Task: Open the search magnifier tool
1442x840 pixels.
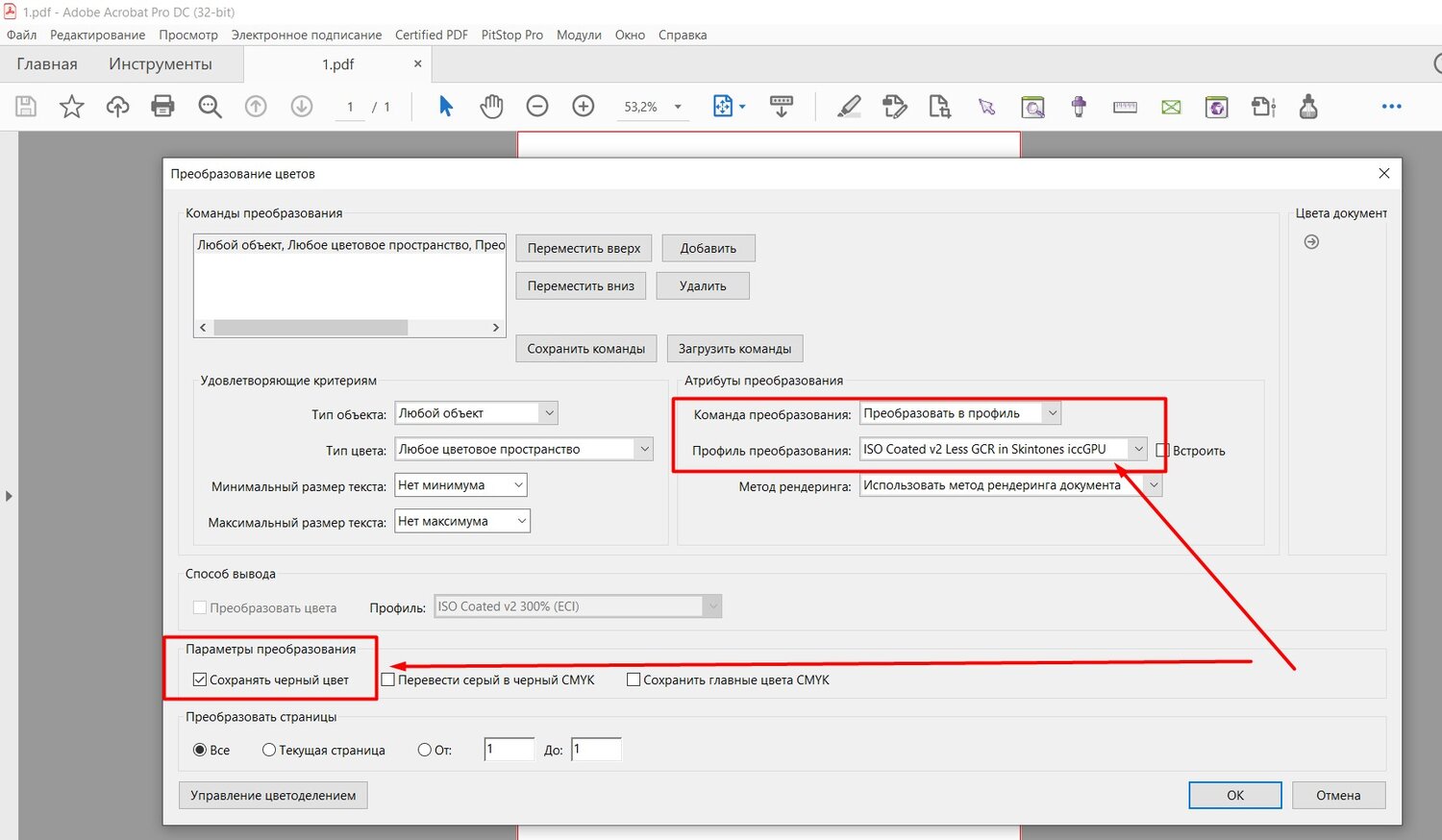Action: pyautogui.click(x=210, y=107)
